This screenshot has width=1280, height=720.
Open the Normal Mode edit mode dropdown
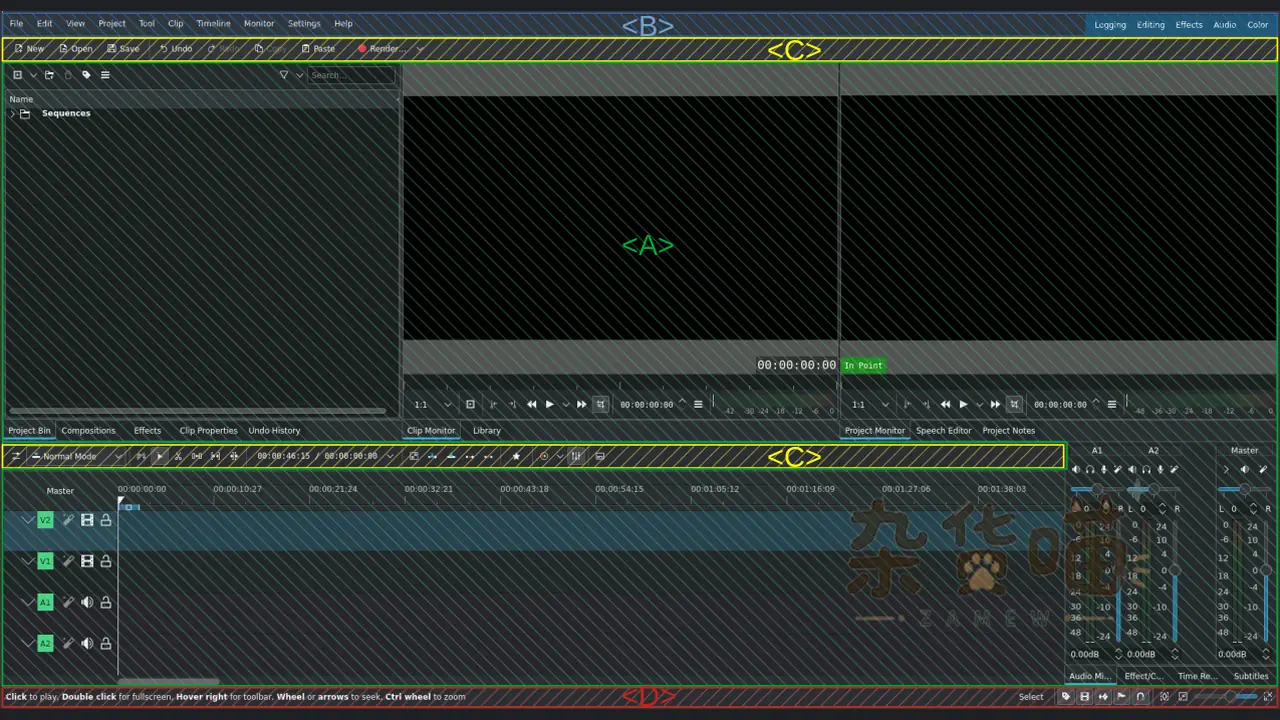[x=77, y=456]
